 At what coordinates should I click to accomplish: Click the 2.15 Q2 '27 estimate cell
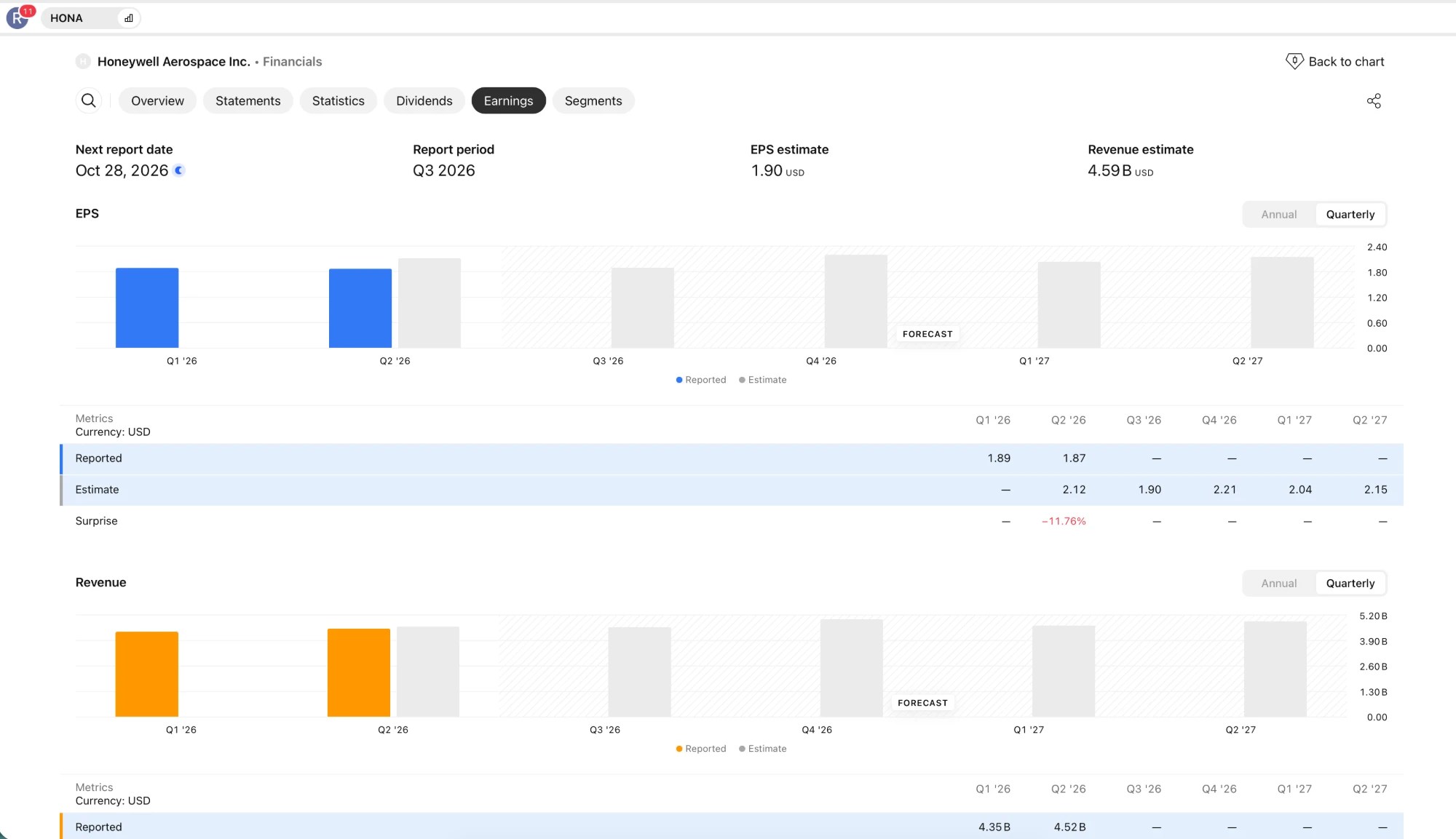point(1375,490)
